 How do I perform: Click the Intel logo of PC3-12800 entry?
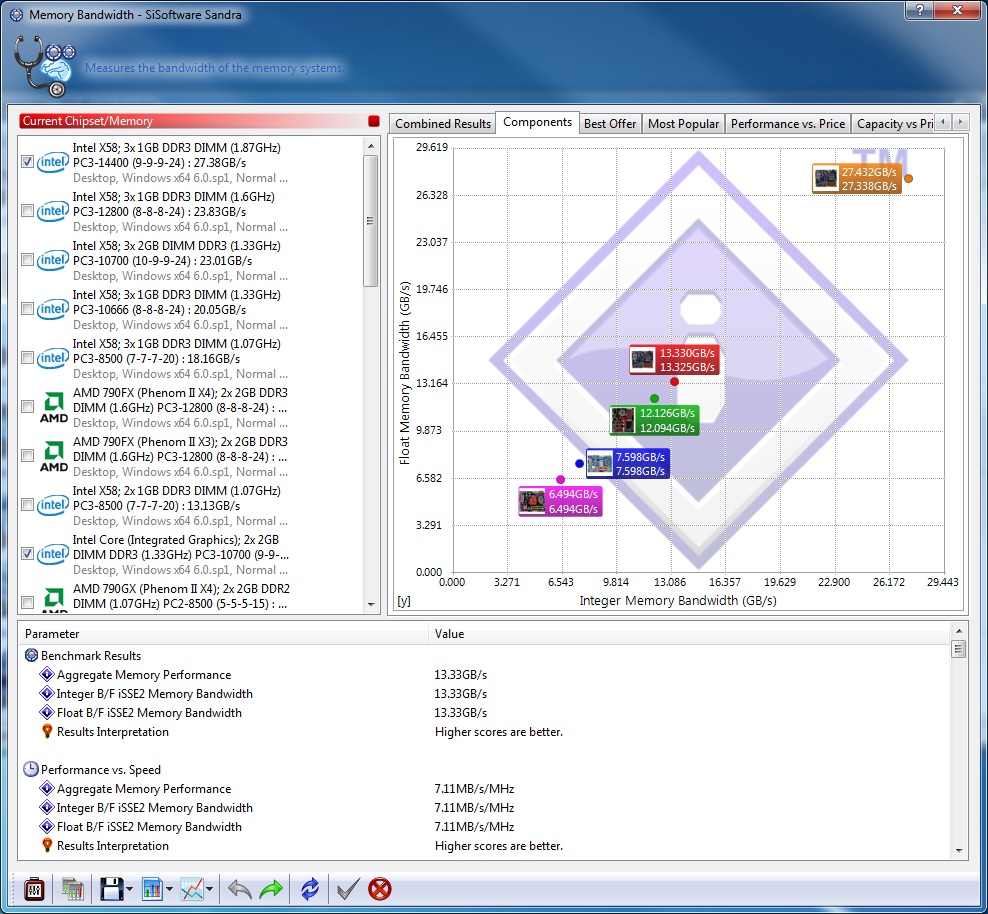click(53, 211)
